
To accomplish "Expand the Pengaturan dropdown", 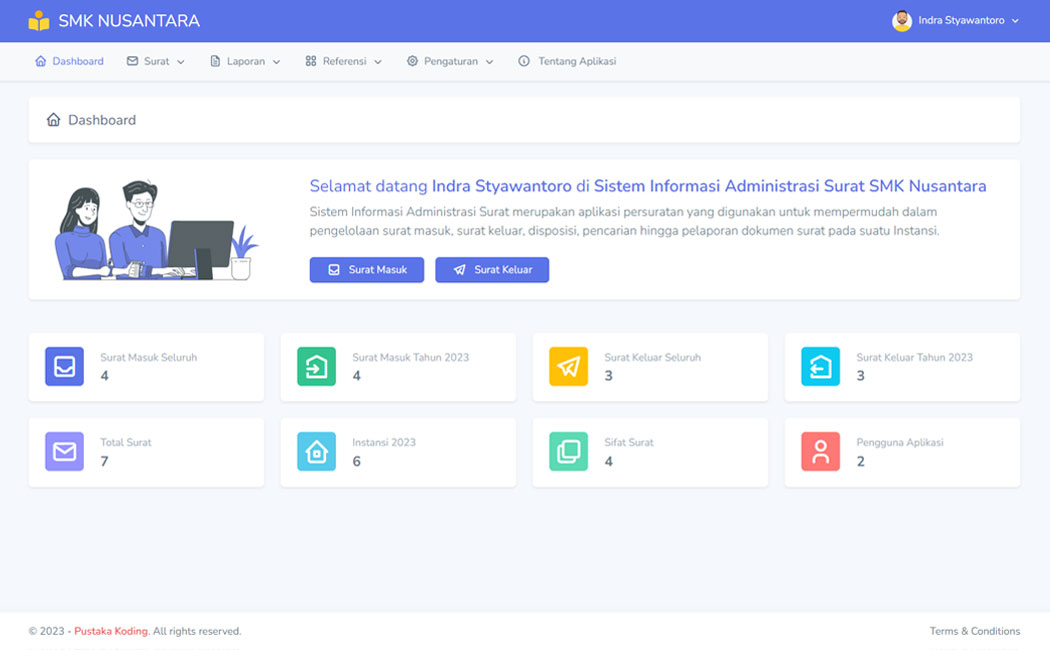I will point(449,61).
